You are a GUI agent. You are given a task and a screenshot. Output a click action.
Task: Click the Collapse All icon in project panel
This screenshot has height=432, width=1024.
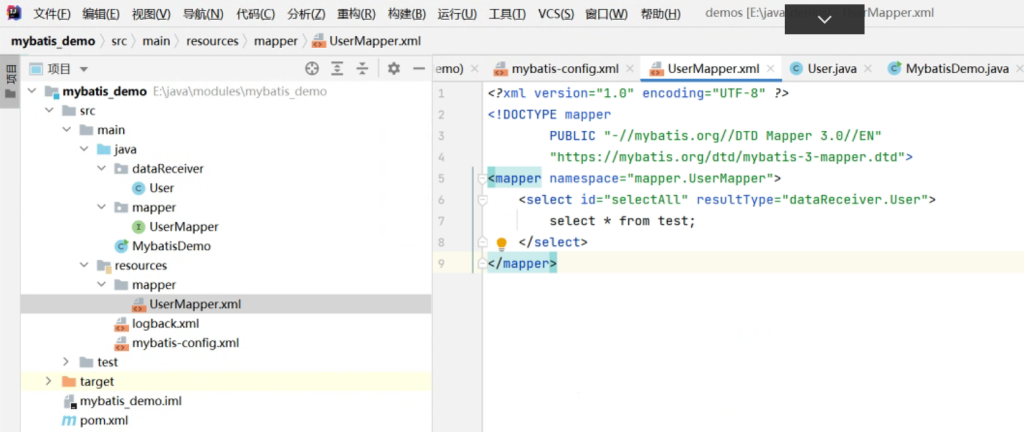[x=362, y=69]
